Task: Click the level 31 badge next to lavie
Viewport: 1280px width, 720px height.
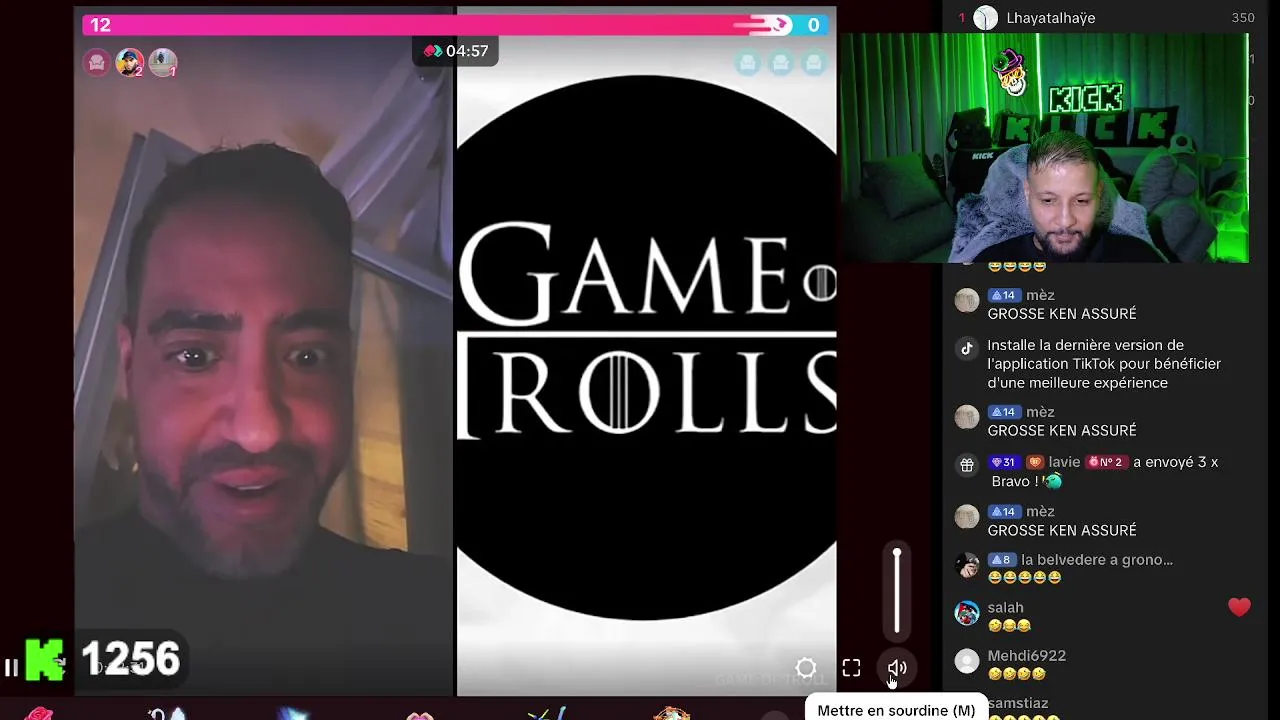Action: [1004, 462]
